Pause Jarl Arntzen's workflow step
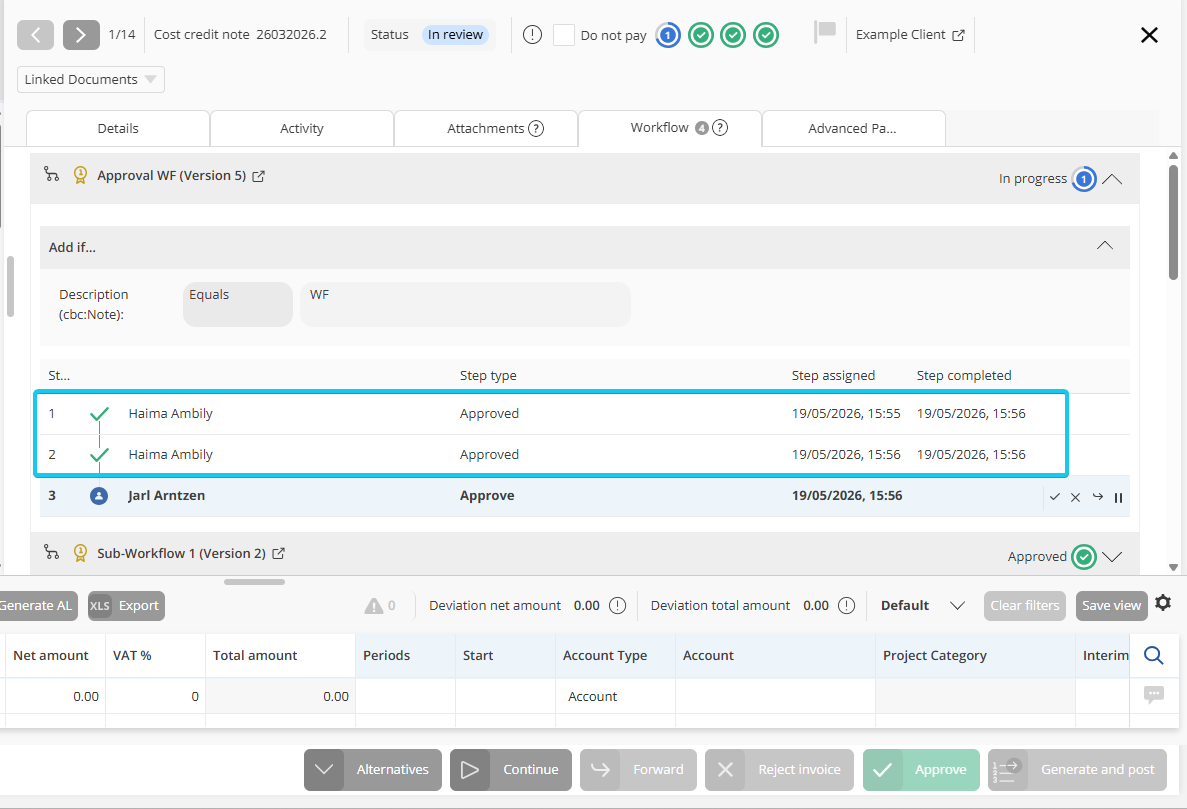The height and width of the screenshot is (809, 1187). pos(1118,497)
